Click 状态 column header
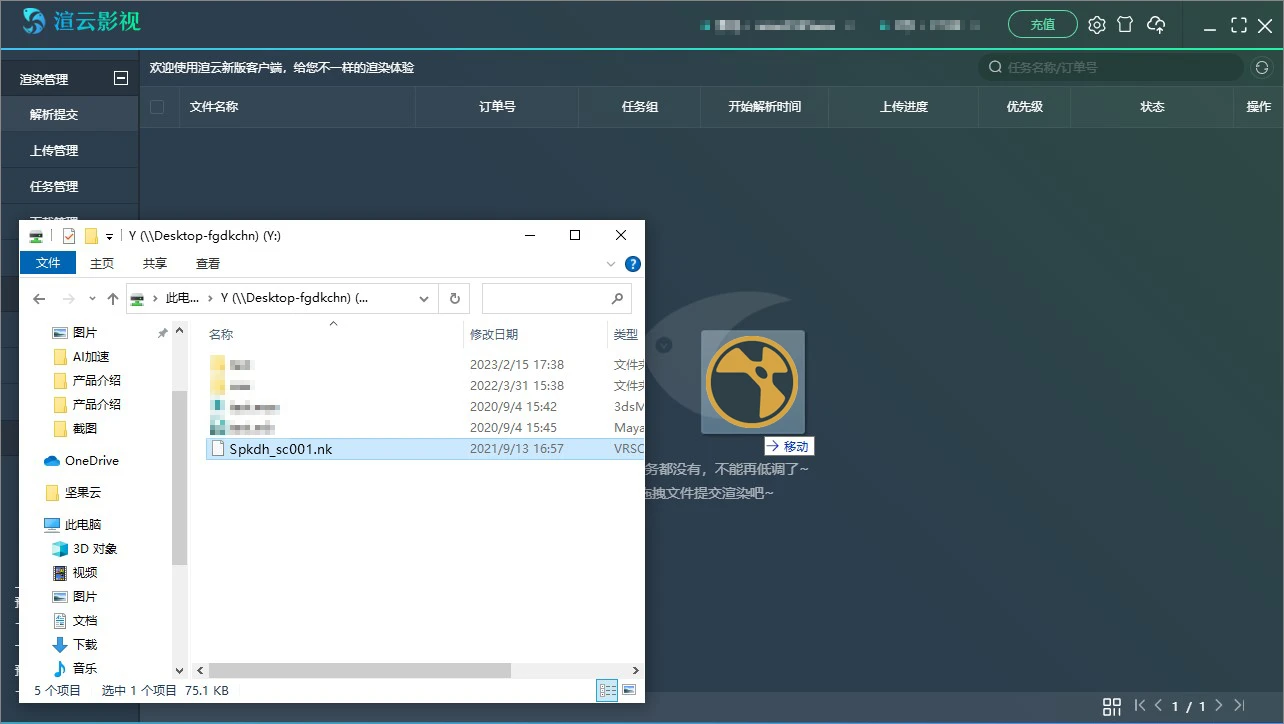 point(1152,107)
